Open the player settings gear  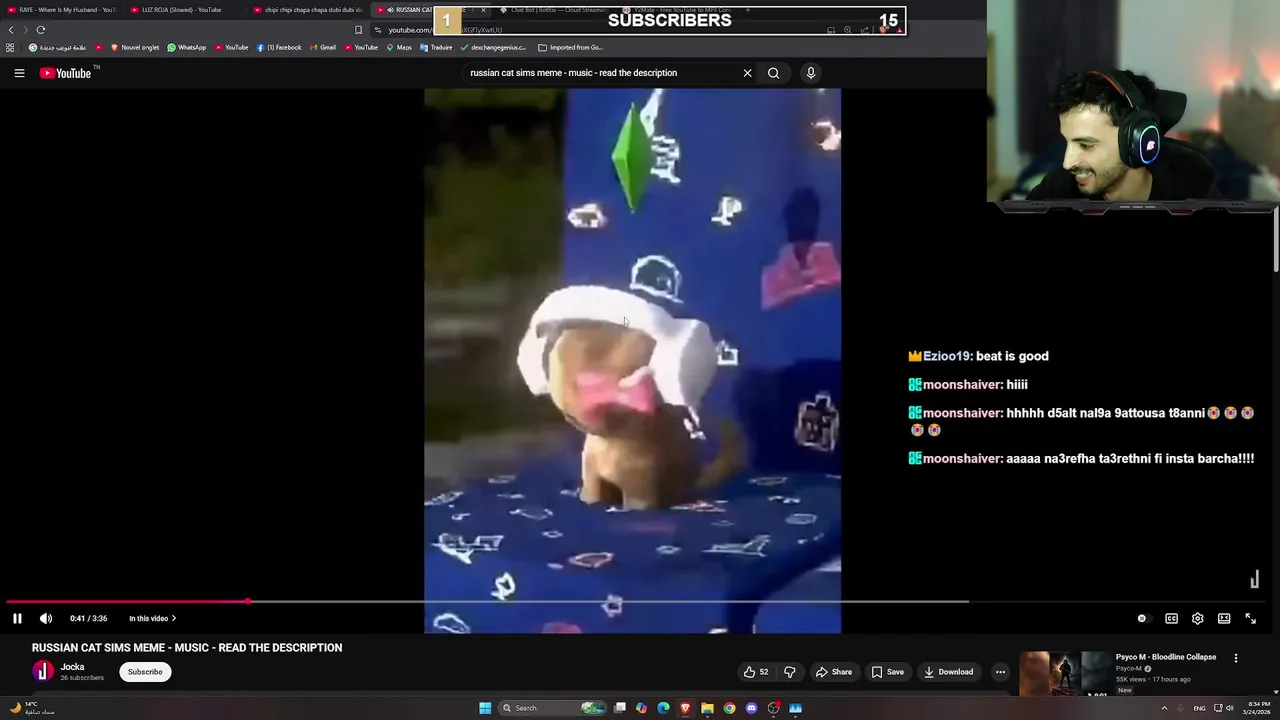(1197, 619)
